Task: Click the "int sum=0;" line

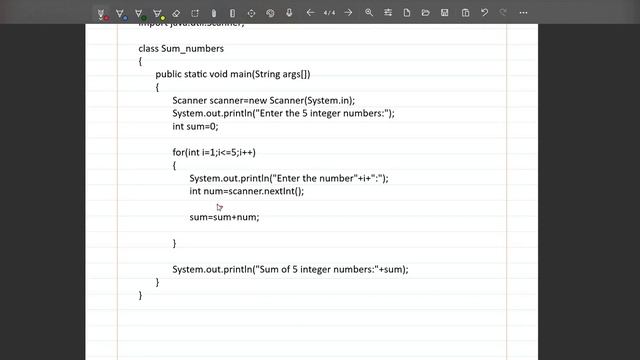Action: pos(195,127)
